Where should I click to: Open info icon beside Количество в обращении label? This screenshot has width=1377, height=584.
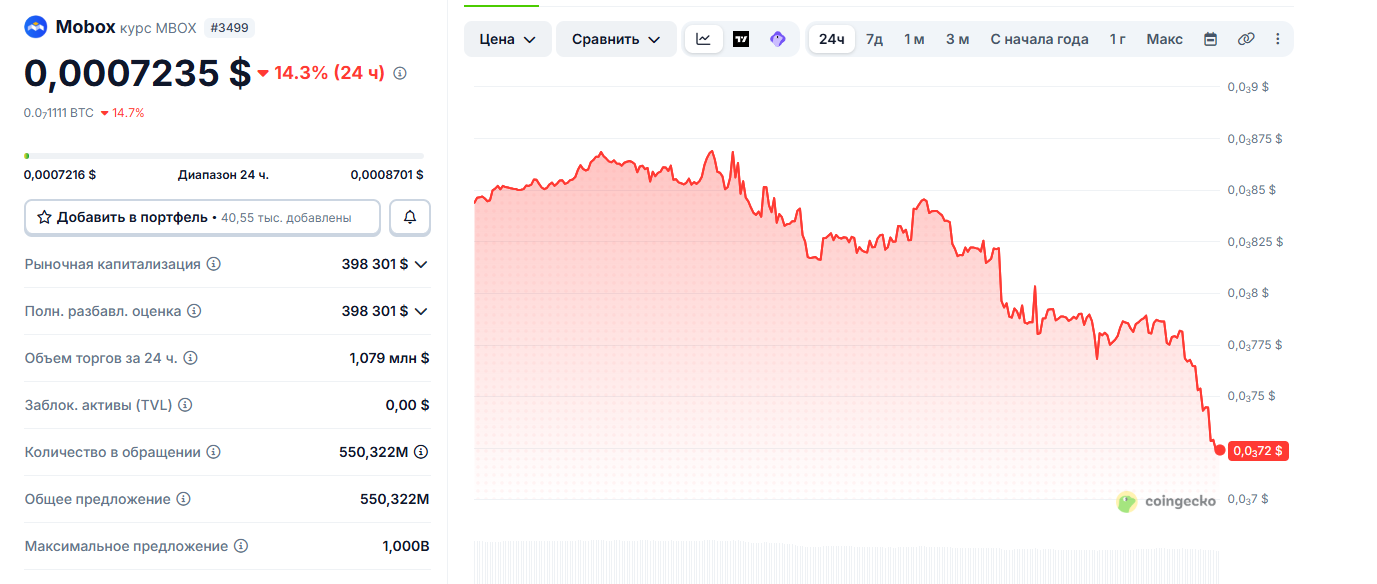tap(213, 452)
